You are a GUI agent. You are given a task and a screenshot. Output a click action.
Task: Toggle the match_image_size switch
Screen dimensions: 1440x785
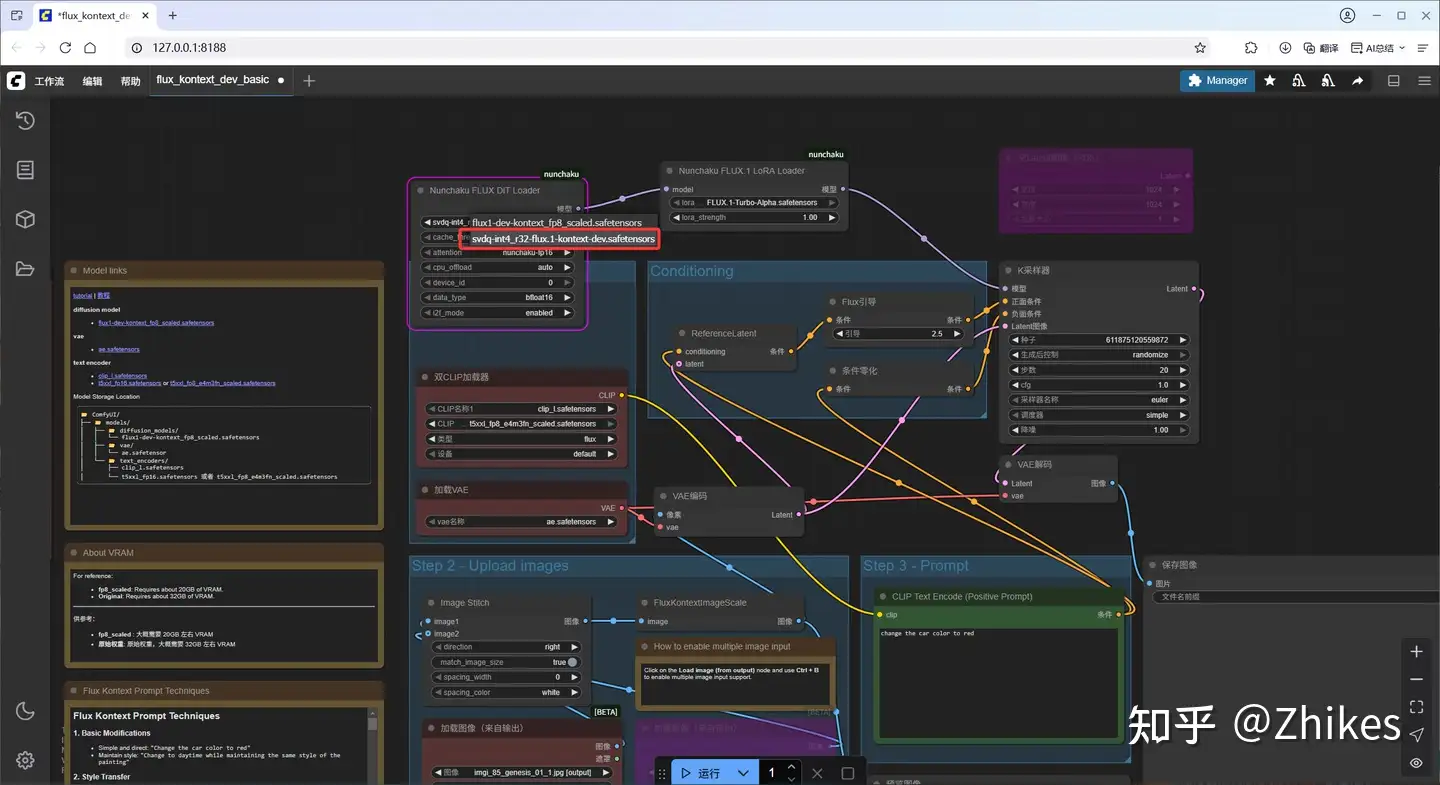pyautogui.click(x=572, y=662)
